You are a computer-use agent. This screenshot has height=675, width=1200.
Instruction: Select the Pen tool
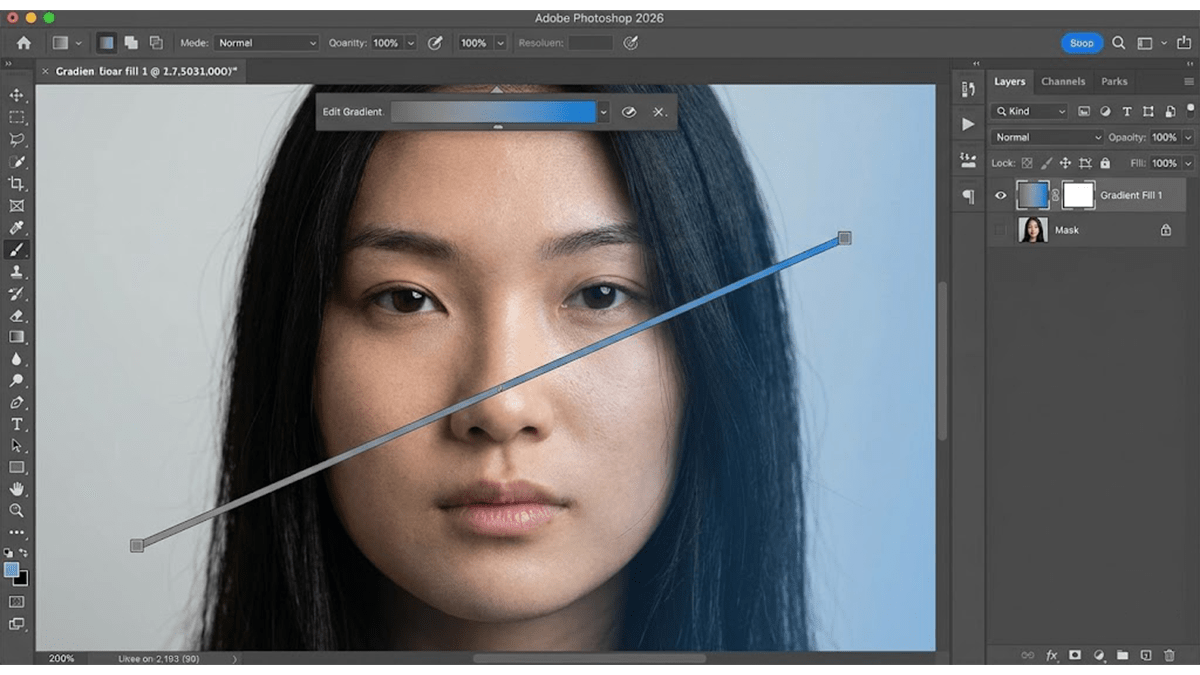(x=16, y=403)
